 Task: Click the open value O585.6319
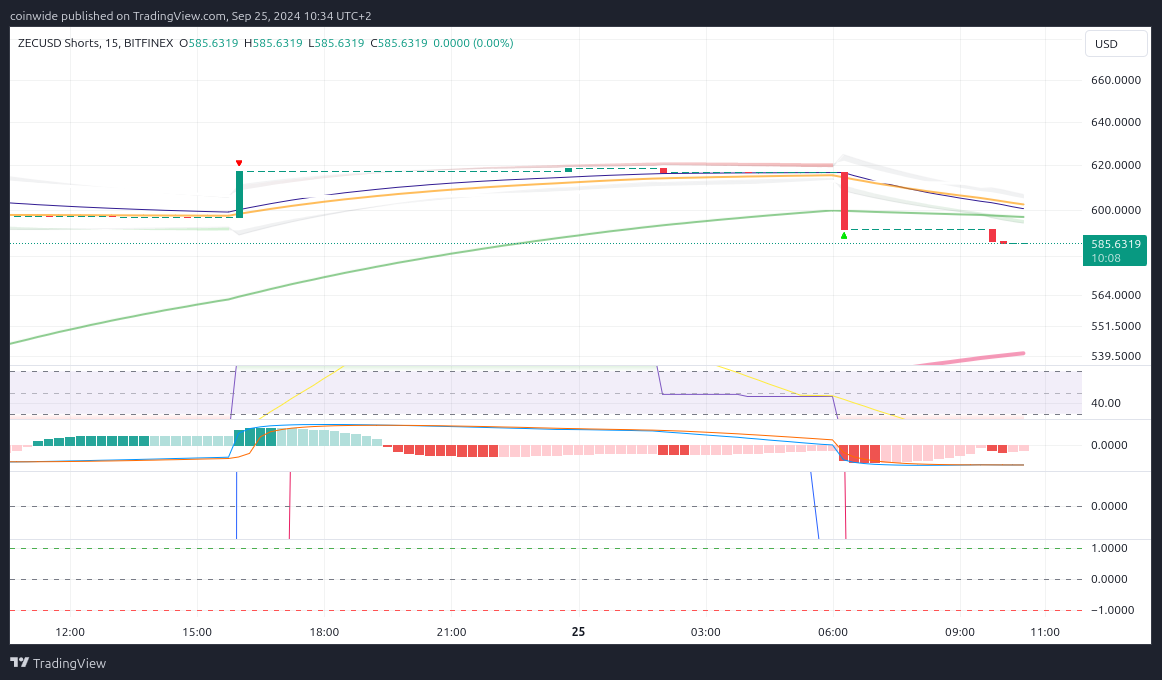tap(208, 43)
